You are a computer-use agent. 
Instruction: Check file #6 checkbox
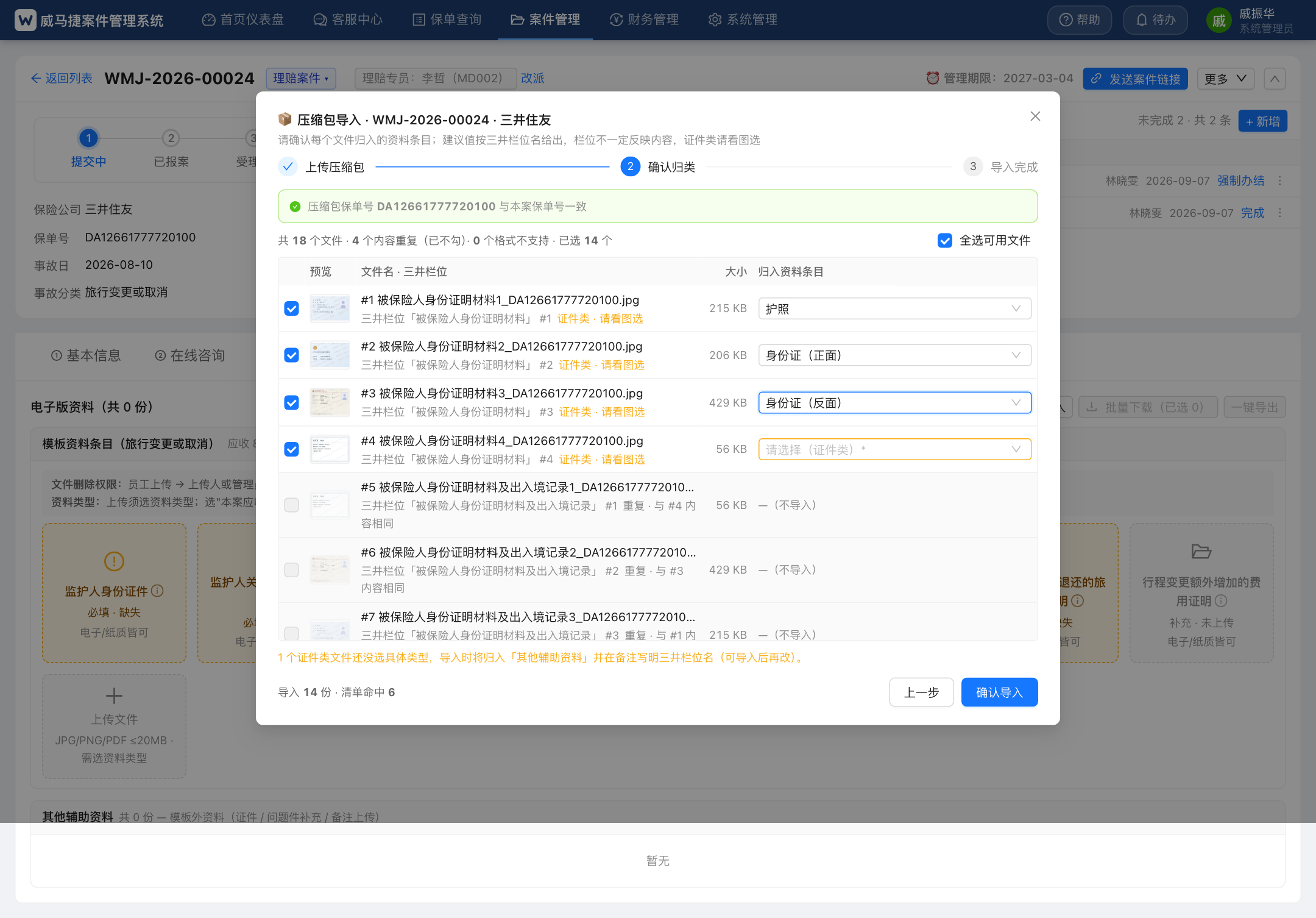292,570
